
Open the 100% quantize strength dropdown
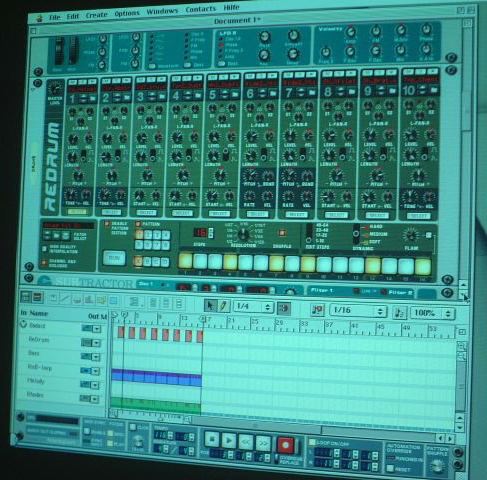[x=433, y=313]
